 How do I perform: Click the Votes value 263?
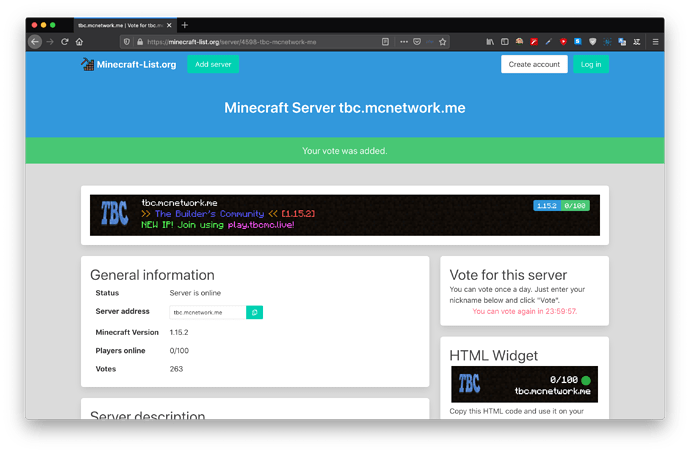tap(176, 369)
